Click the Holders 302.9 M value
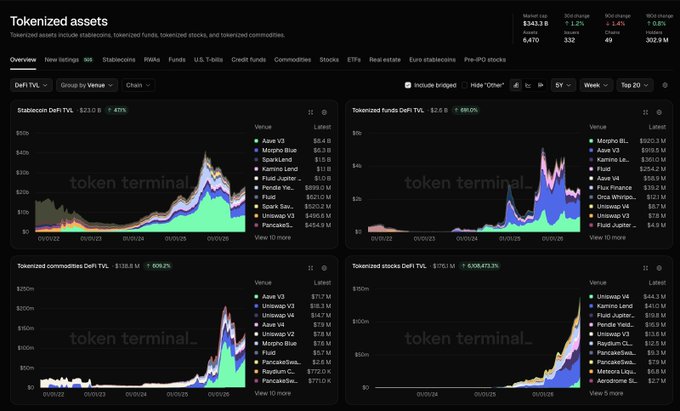Image resolution: width=680 pixels, height=411 pixels. tap(657, 40)
